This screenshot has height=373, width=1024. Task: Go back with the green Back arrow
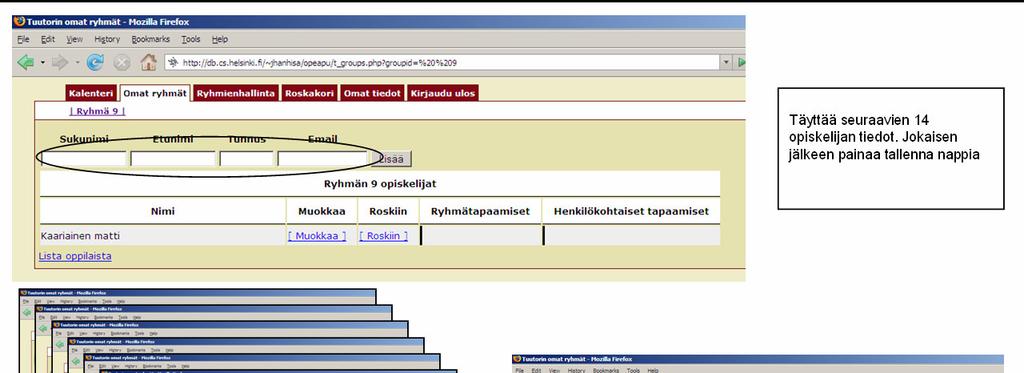pos(25,63)
